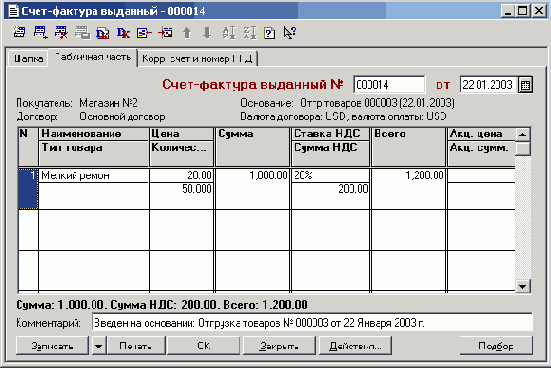Click the Подбор button
This screenshot has height=368, width=551.
coord(496,346)
